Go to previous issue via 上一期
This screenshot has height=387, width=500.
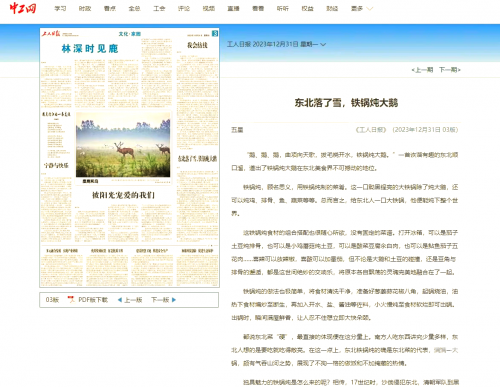point(422,70)
